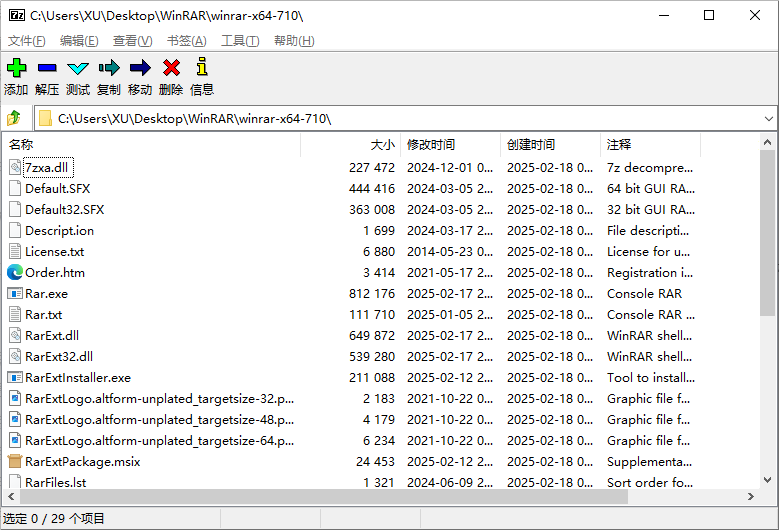This screenshot has height=530, width=779.
Task: Open the 帮助(H) Help menu
Action: [295, 41]
